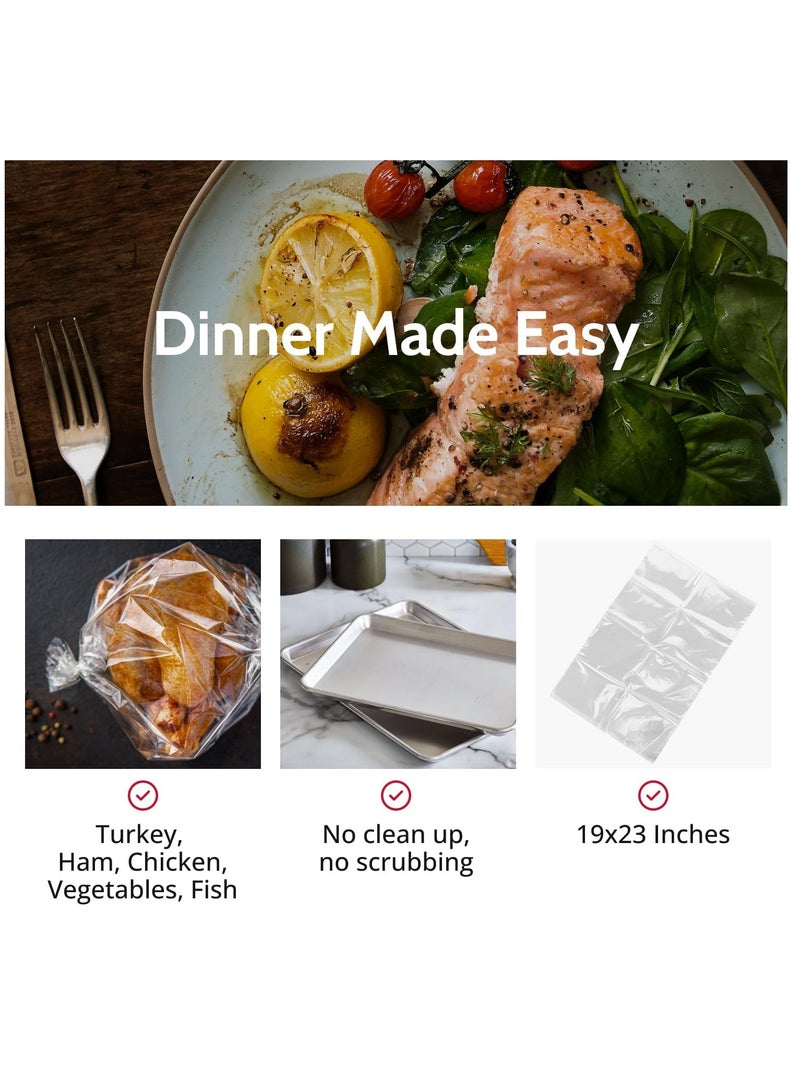Viewport: 800px width, 1091px height.
Task: Open the stacked baking trays photo
Action: coord(398,653)
